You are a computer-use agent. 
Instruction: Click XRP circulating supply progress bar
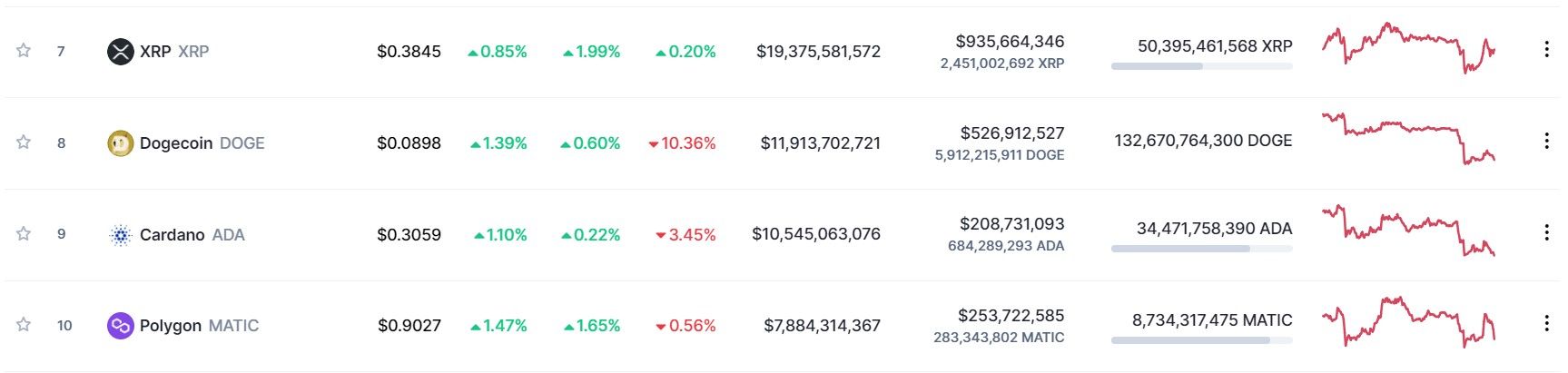[x=1201, y=66]
